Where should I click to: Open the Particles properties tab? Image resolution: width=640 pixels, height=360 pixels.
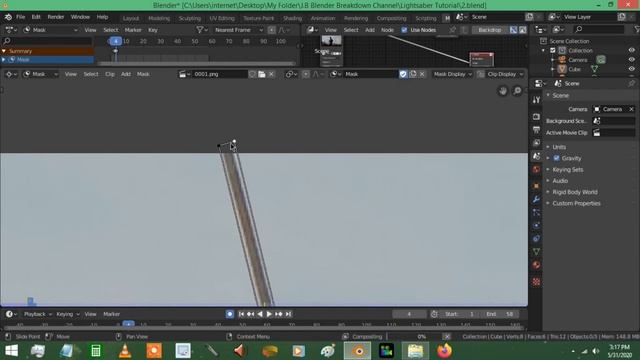[x=536, y=212]
